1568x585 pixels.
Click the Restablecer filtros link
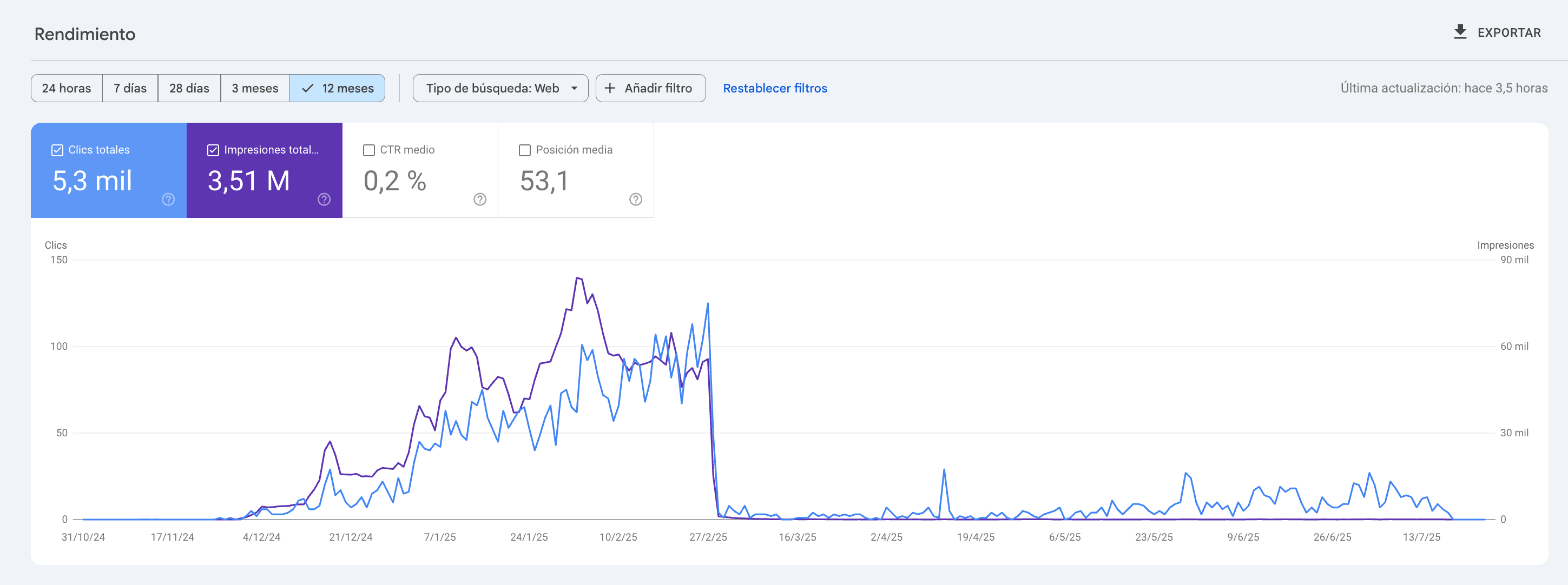(774, 88)
